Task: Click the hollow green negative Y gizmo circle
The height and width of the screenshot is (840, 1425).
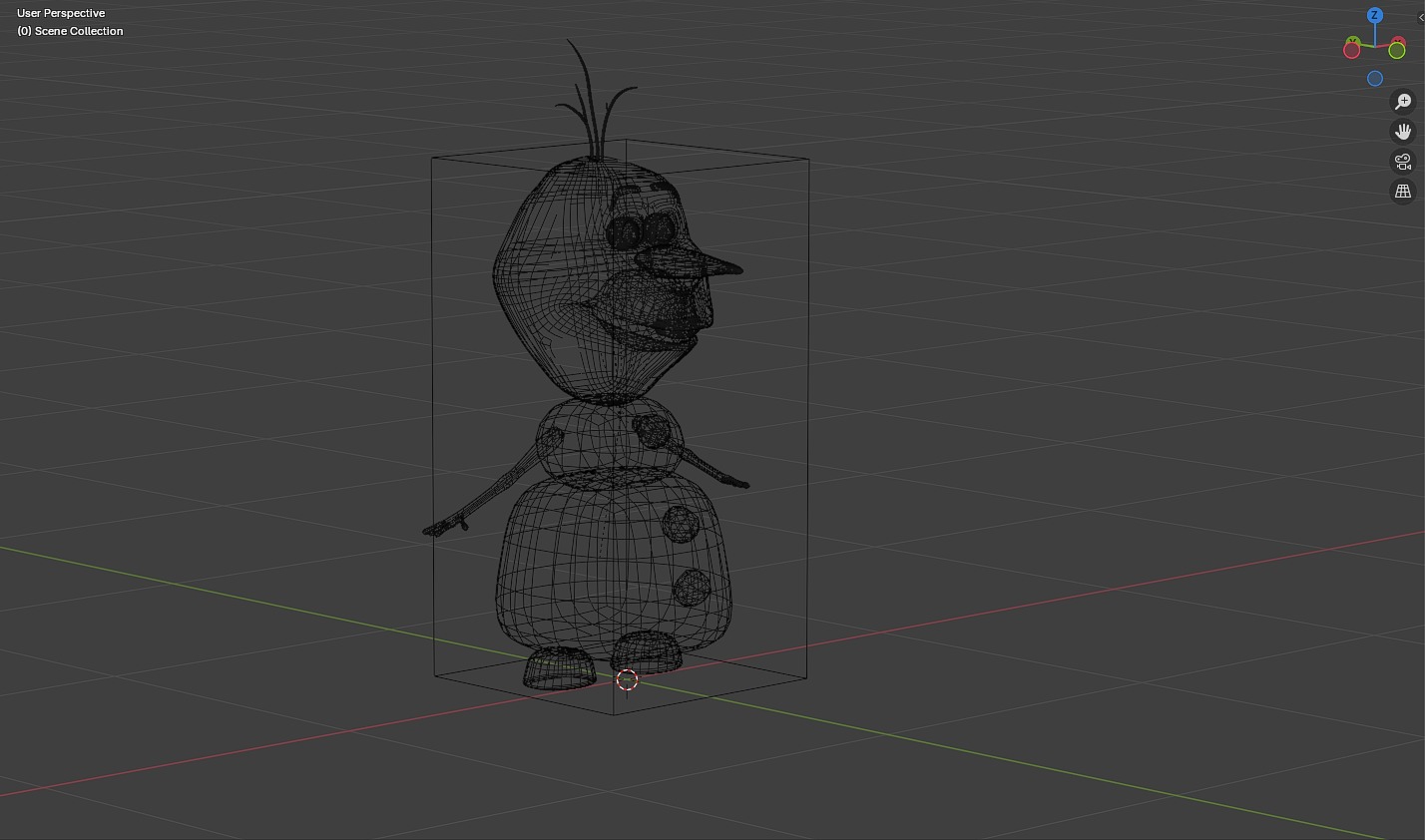Action: click(1397, 50)
